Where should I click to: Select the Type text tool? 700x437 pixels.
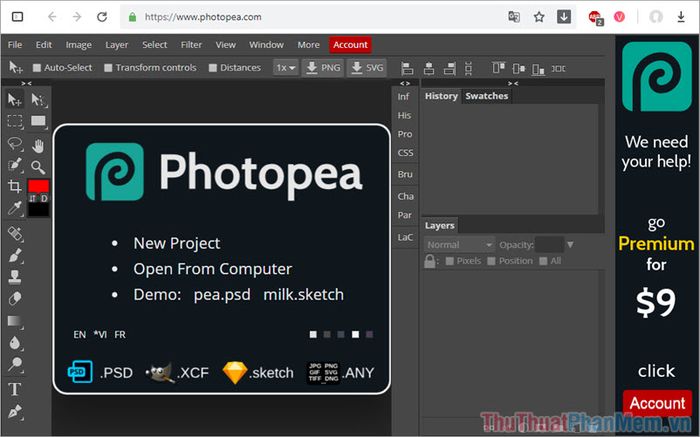(x=15, y=389)
